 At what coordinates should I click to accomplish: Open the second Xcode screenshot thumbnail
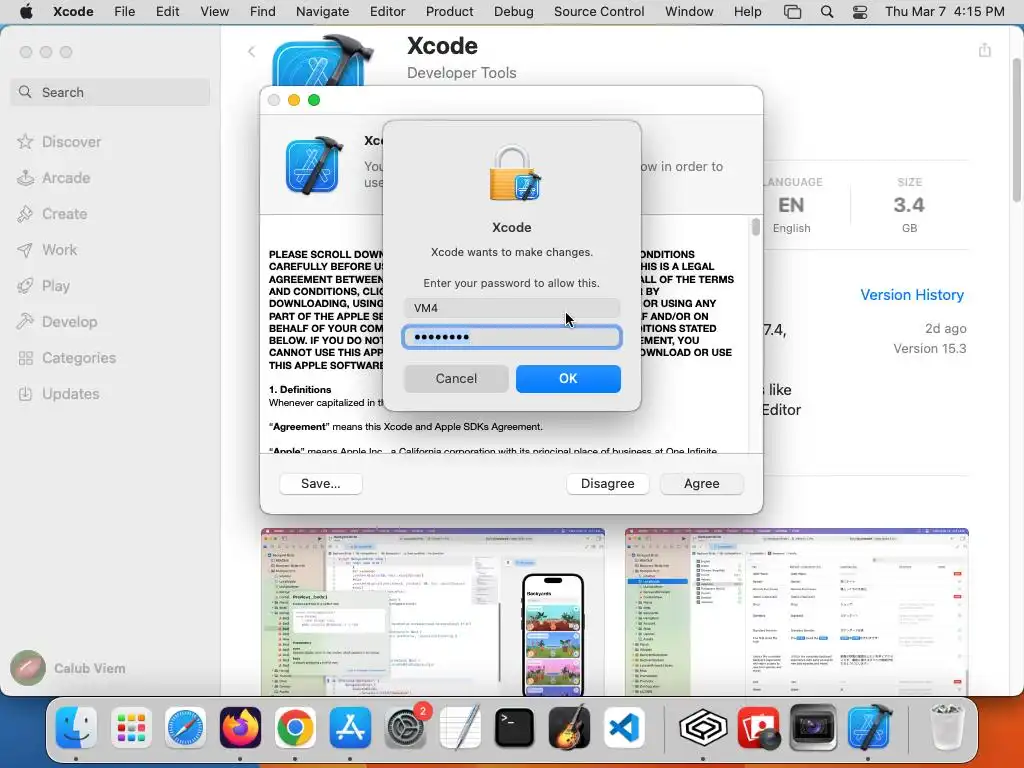coord(797,612)
